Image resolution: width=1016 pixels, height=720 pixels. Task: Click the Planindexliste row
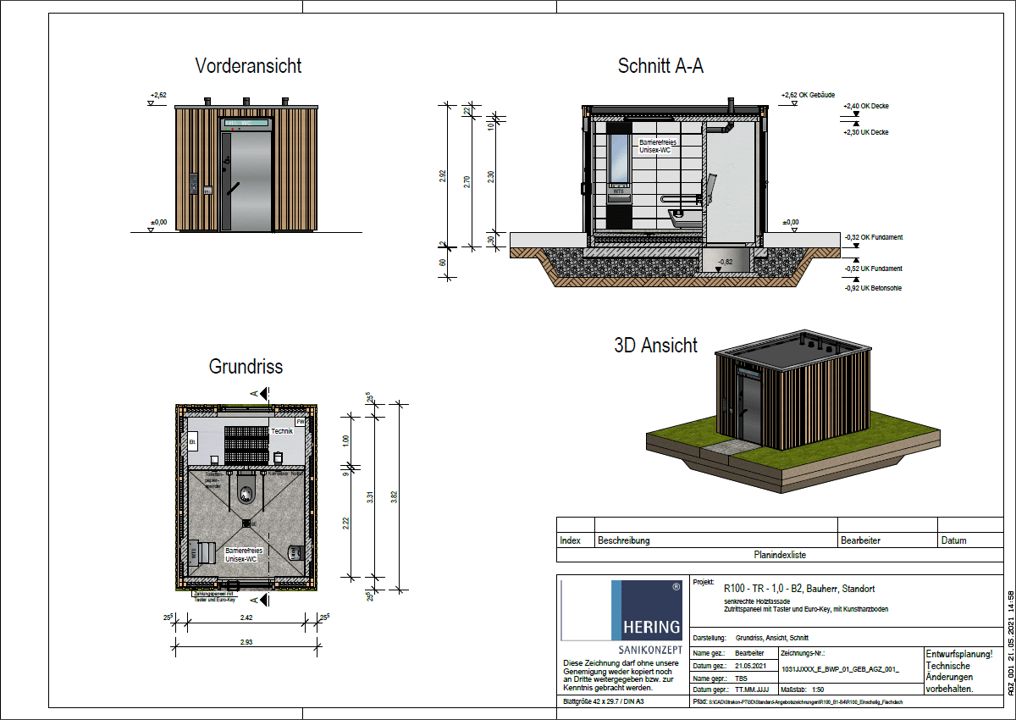(779, 553)
